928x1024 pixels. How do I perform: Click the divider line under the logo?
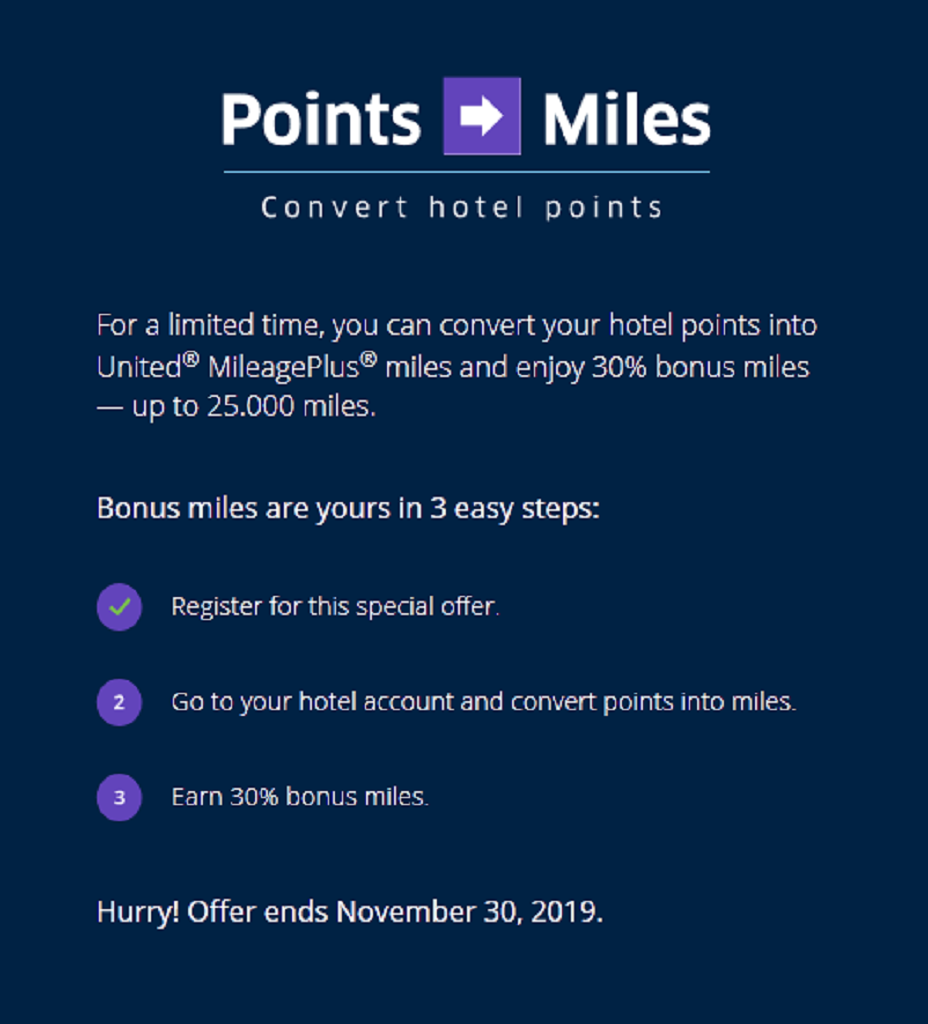(466, 172)
